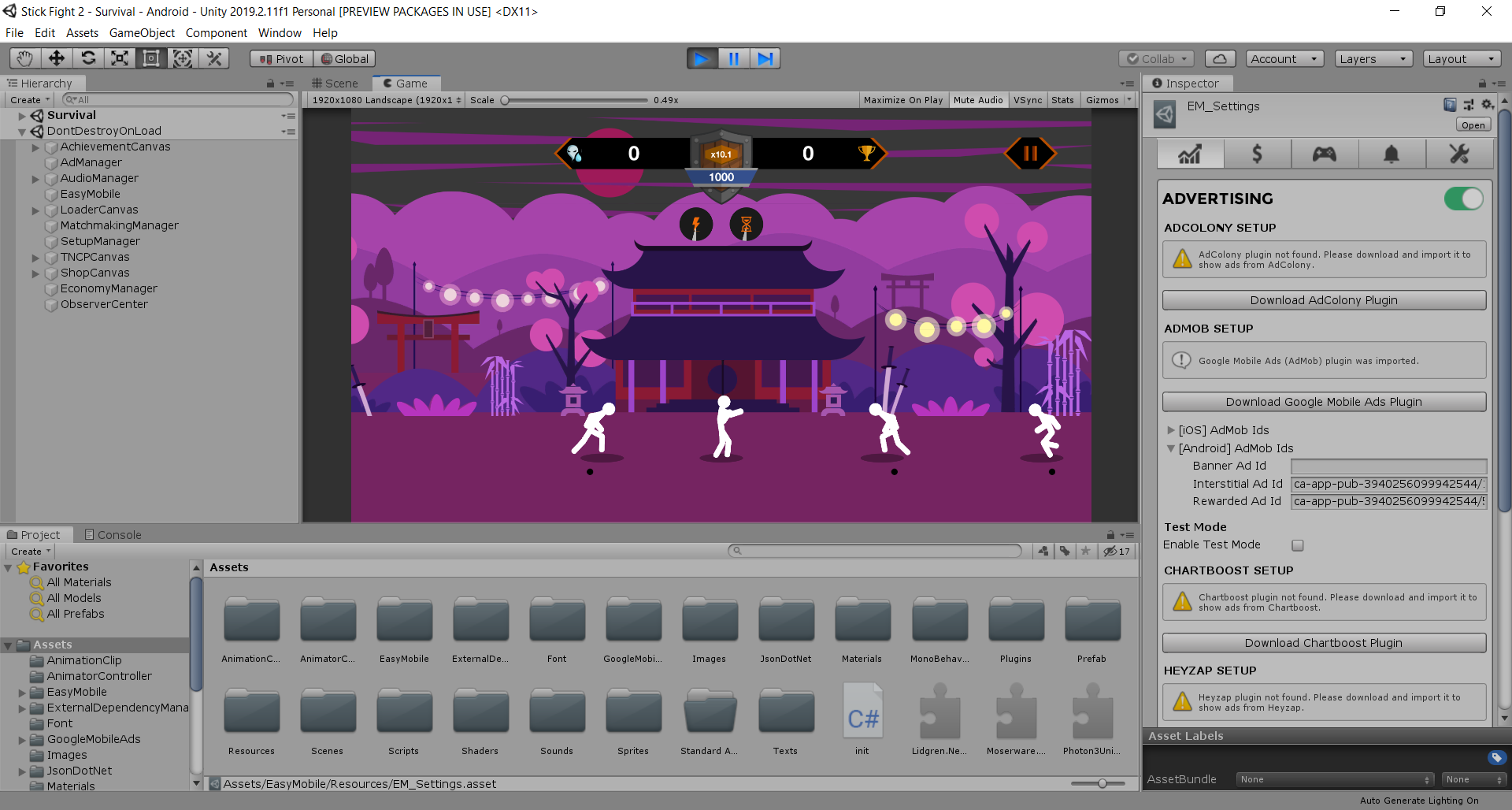Select the Rotate tool
This screenshot has height=810, width=1512.
click(x=88, y=58)
